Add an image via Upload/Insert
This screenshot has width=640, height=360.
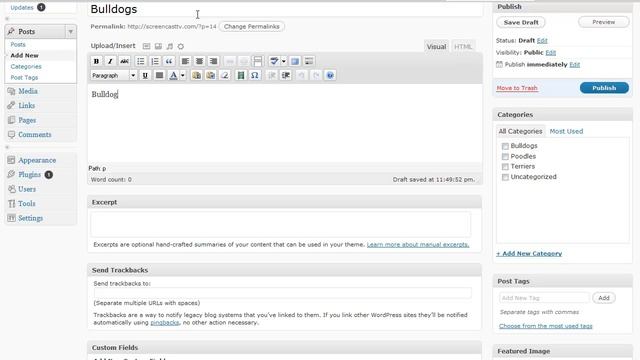pyautogui.click(x=147, y=47)
